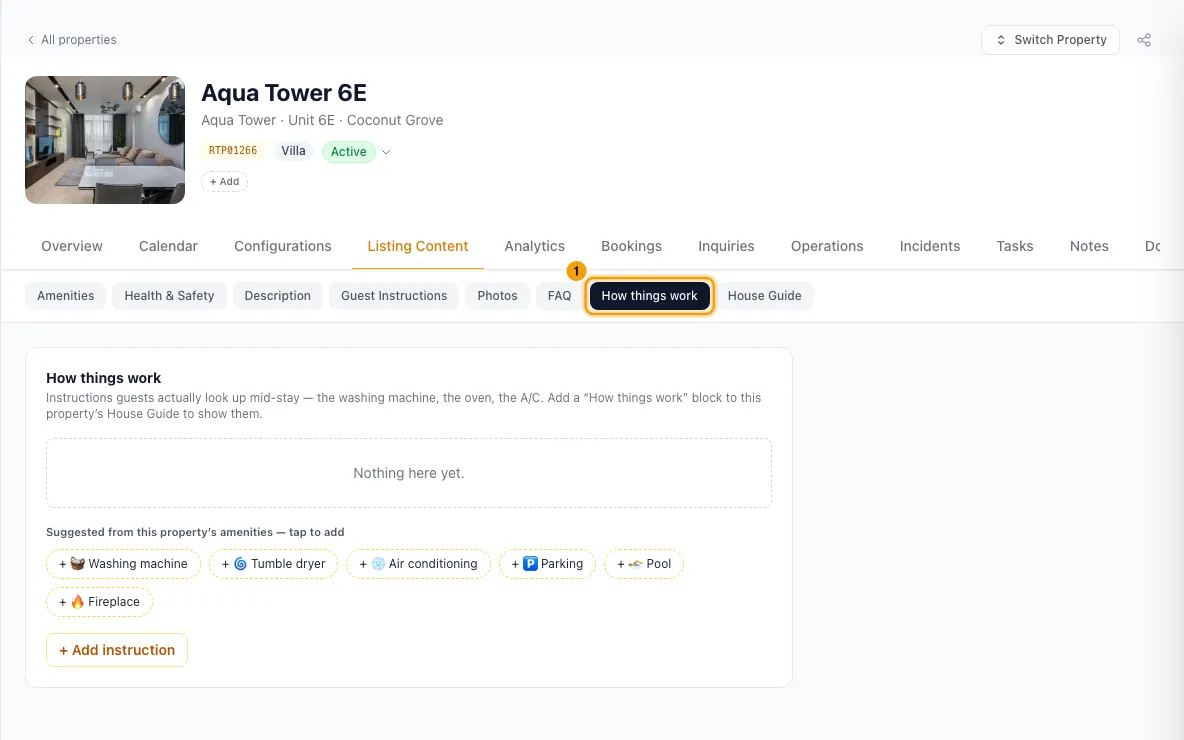This screenshot has height=740, width=1184.
Task: Go to the Configurations tab
Action: (x=282, y=246)
